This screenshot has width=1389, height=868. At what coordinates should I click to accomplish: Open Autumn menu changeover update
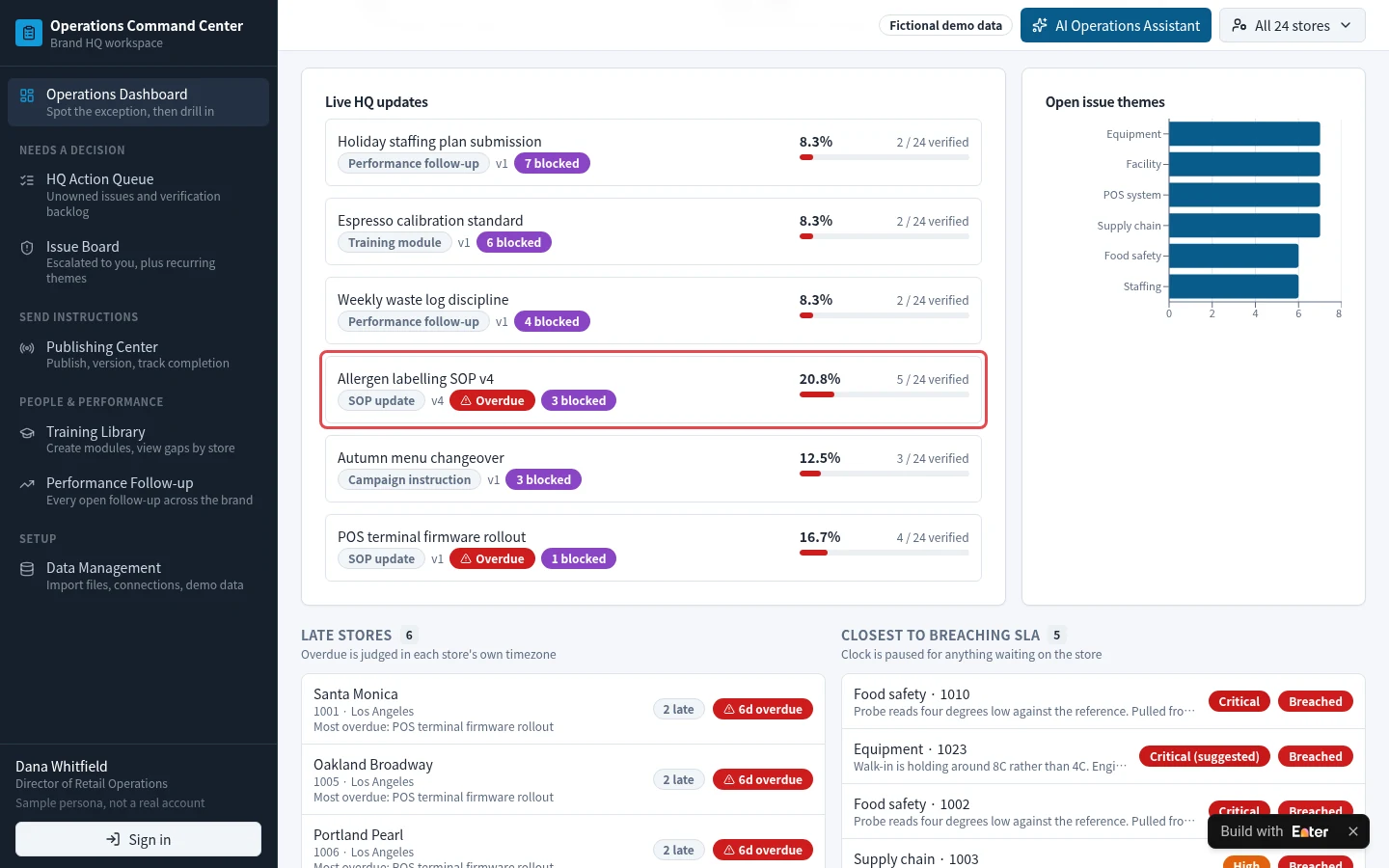653,469
